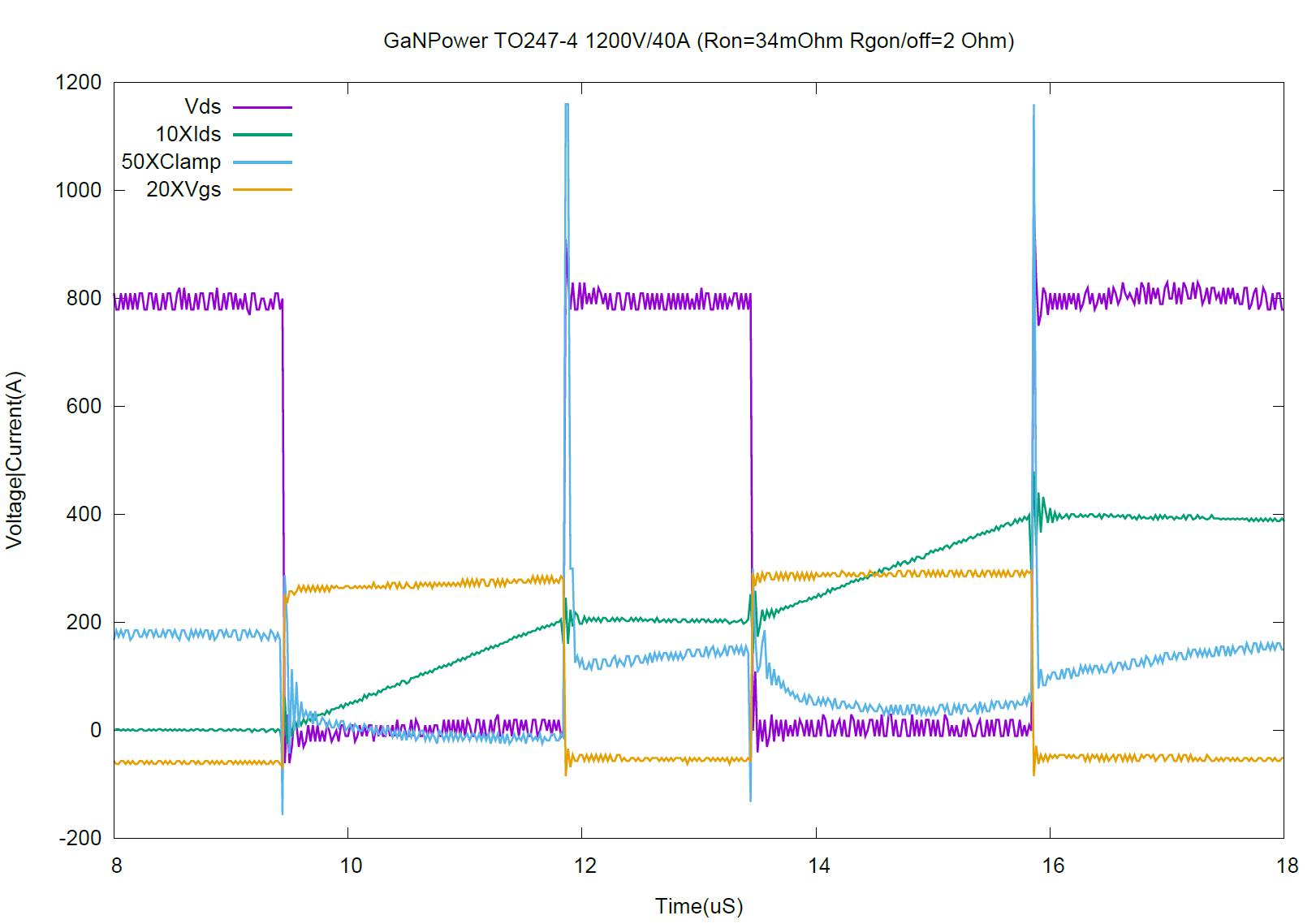This screenshot has height=924, width=1316.
Task: Click the Vds legend label
Action: coord(203,106)
